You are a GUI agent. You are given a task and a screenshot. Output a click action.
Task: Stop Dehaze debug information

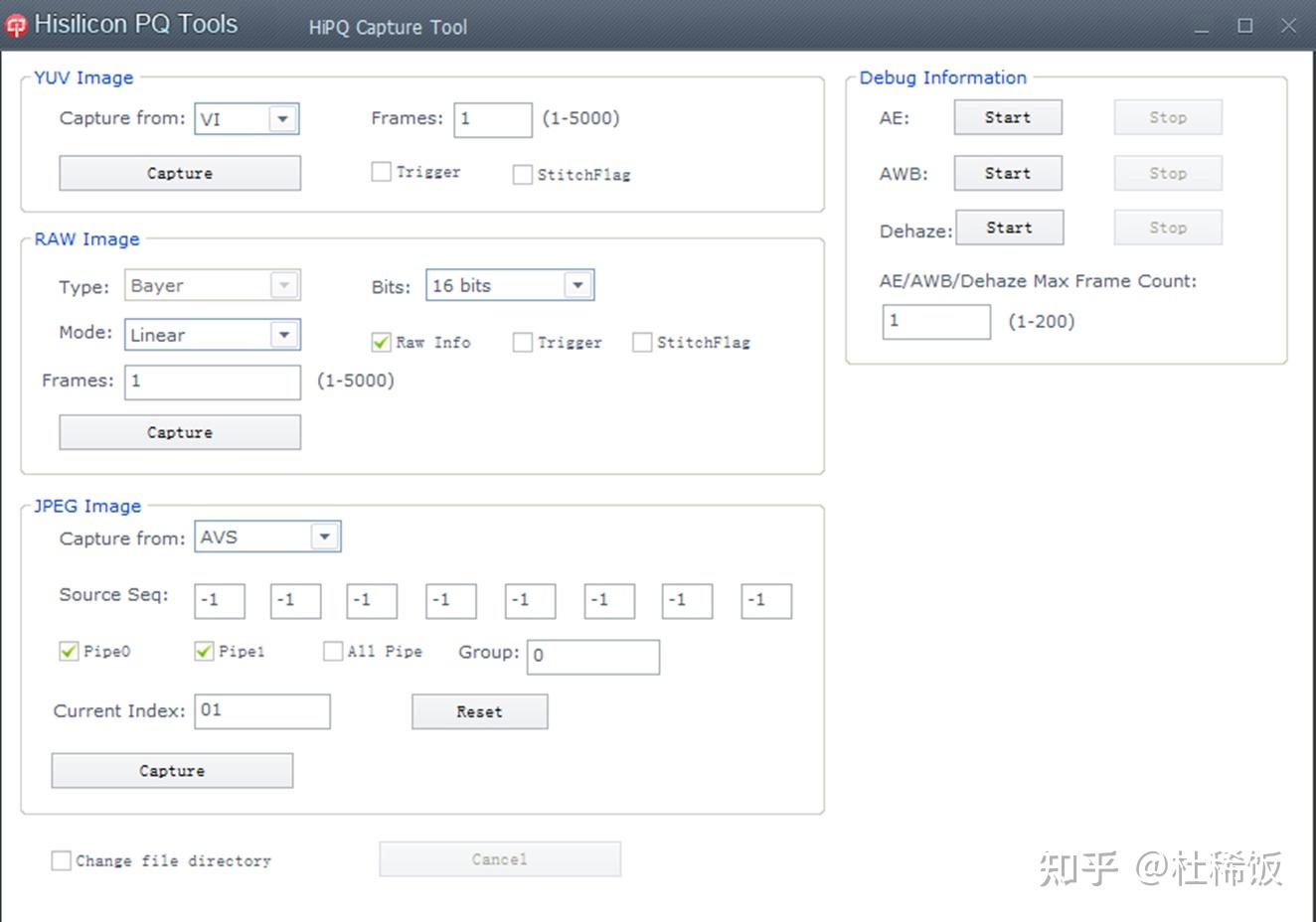pyautogui.click(x=1168, y=228)
